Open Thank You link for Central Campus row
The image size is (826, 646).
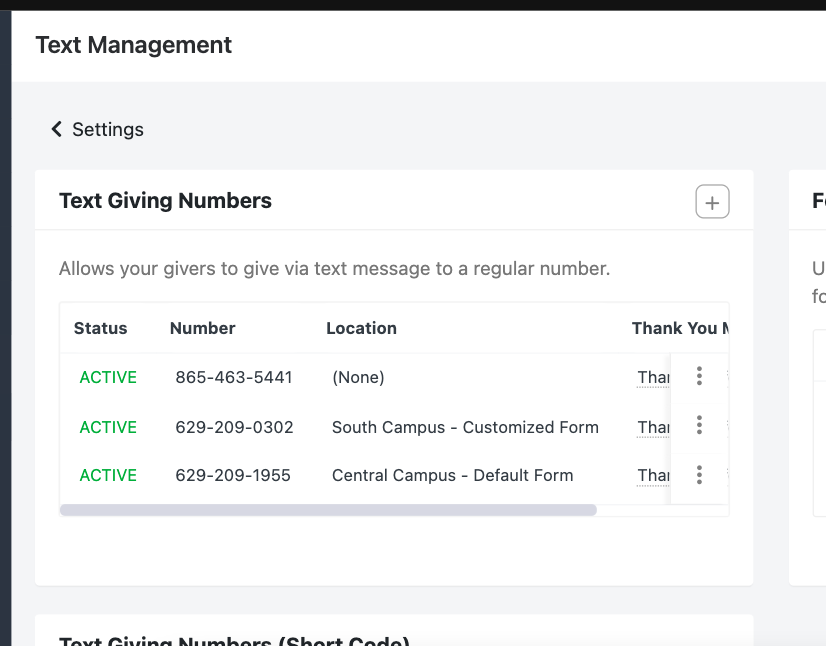click(x=653, y=475)
